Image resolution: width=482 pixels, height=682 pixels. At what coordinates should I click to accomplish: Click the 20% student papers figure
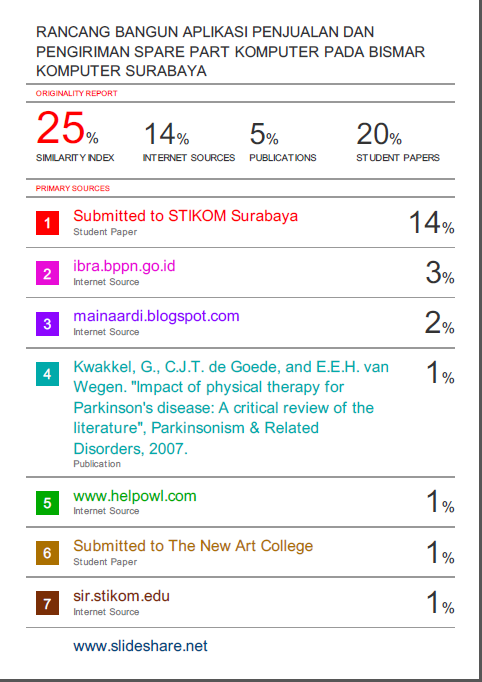[x=379, y=134]
